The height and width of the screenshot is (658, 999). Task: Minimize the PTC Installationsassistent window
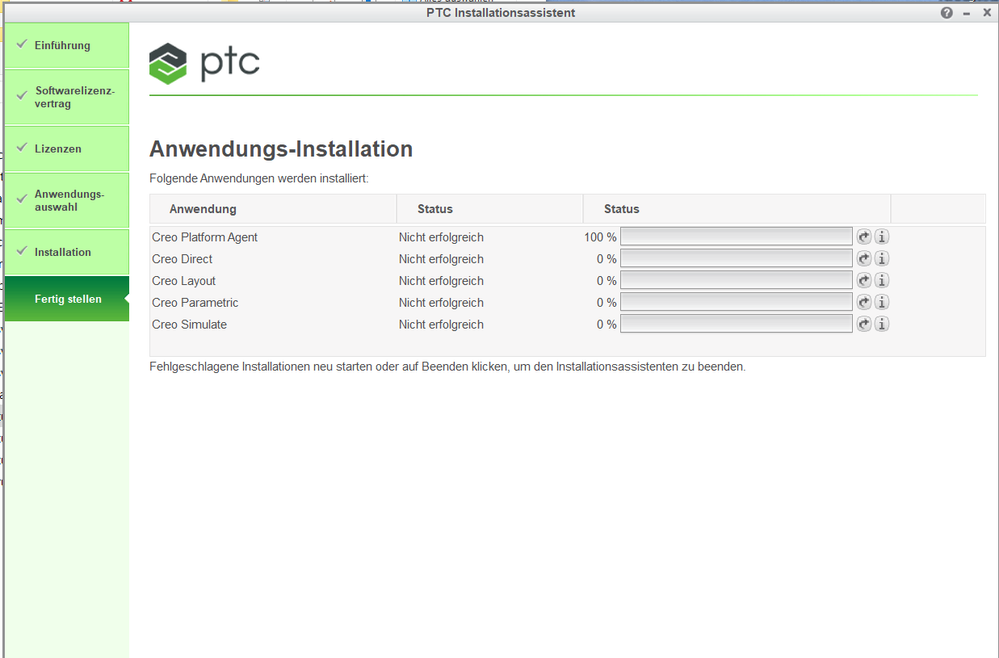[x=967, y=13]
